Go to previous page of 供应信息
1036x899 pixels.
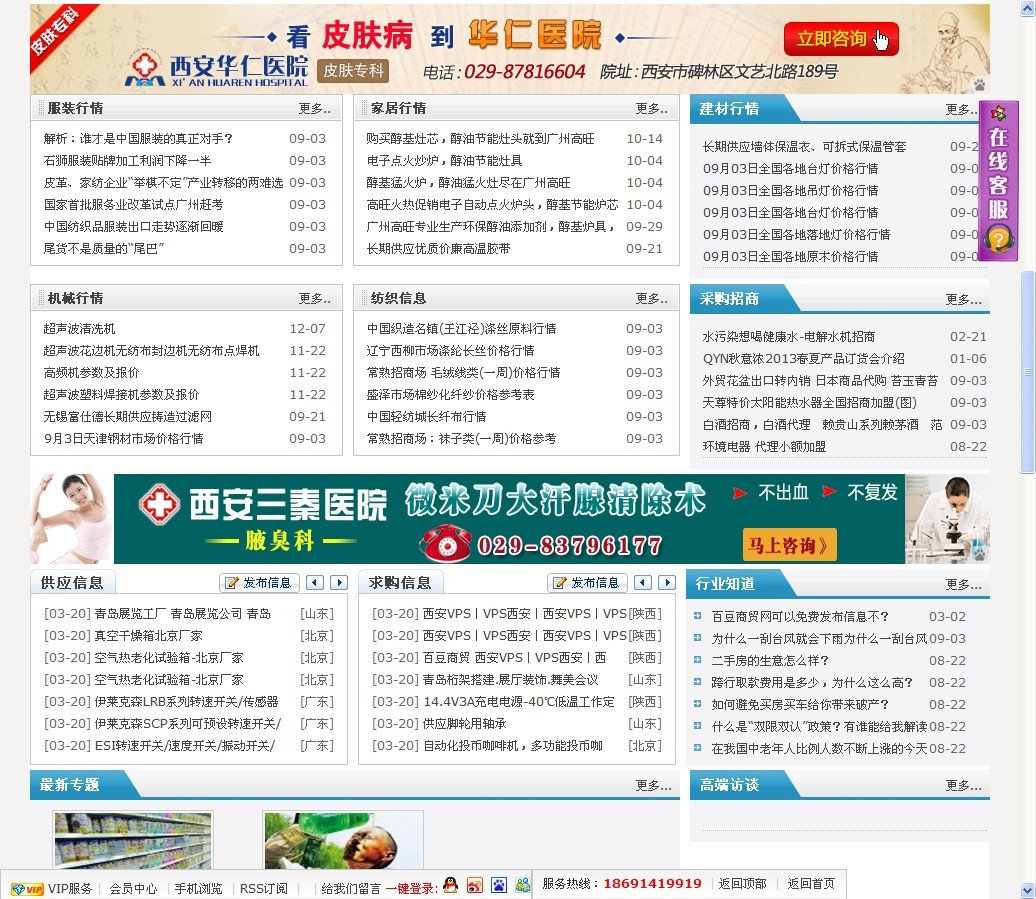315,583
